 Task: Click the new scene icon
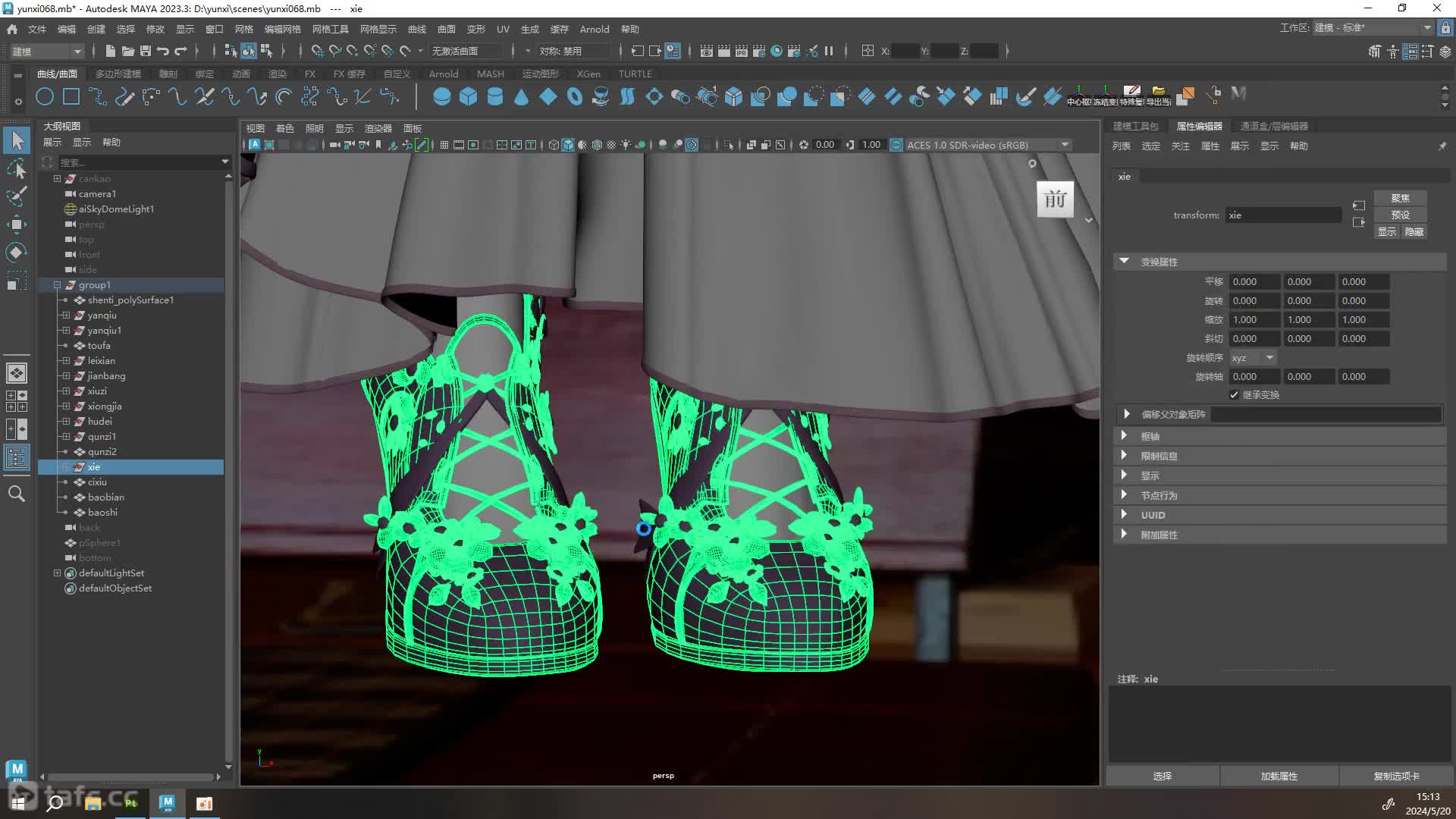coord(111,51)
